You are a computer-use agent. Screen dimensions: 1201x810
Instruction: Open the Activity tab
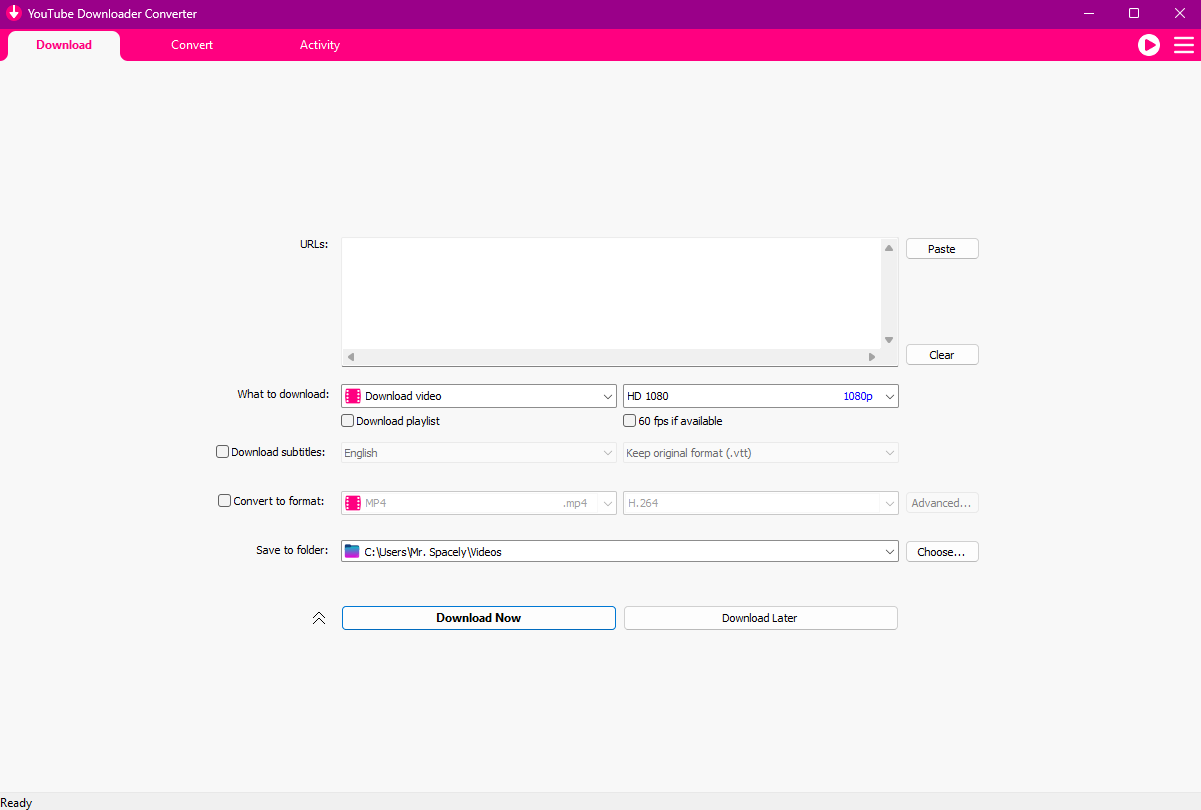coord(320,45)
